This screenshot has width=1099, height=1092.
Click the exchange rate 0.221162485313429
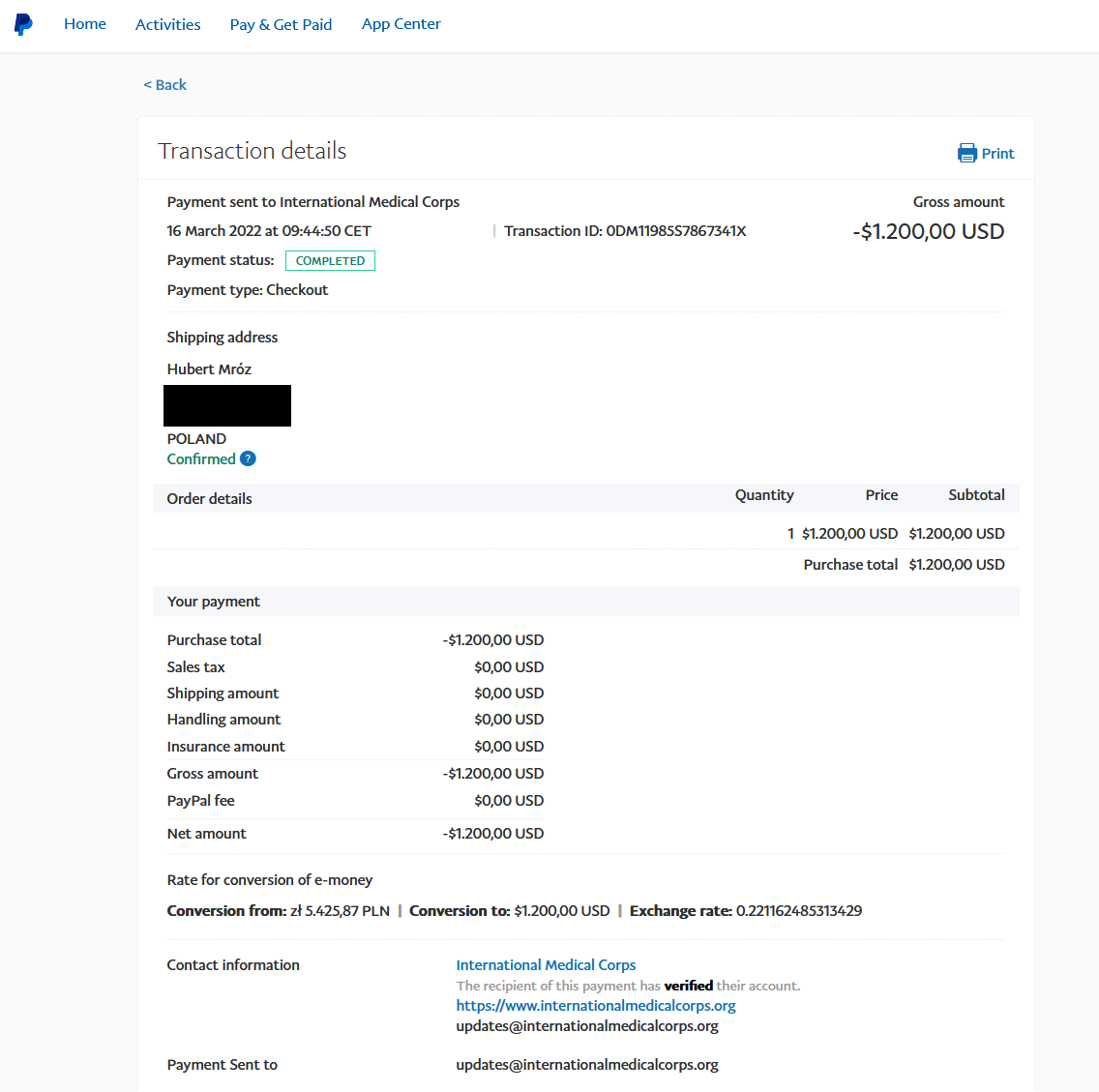pyautogui.click(x=799, y=910)
